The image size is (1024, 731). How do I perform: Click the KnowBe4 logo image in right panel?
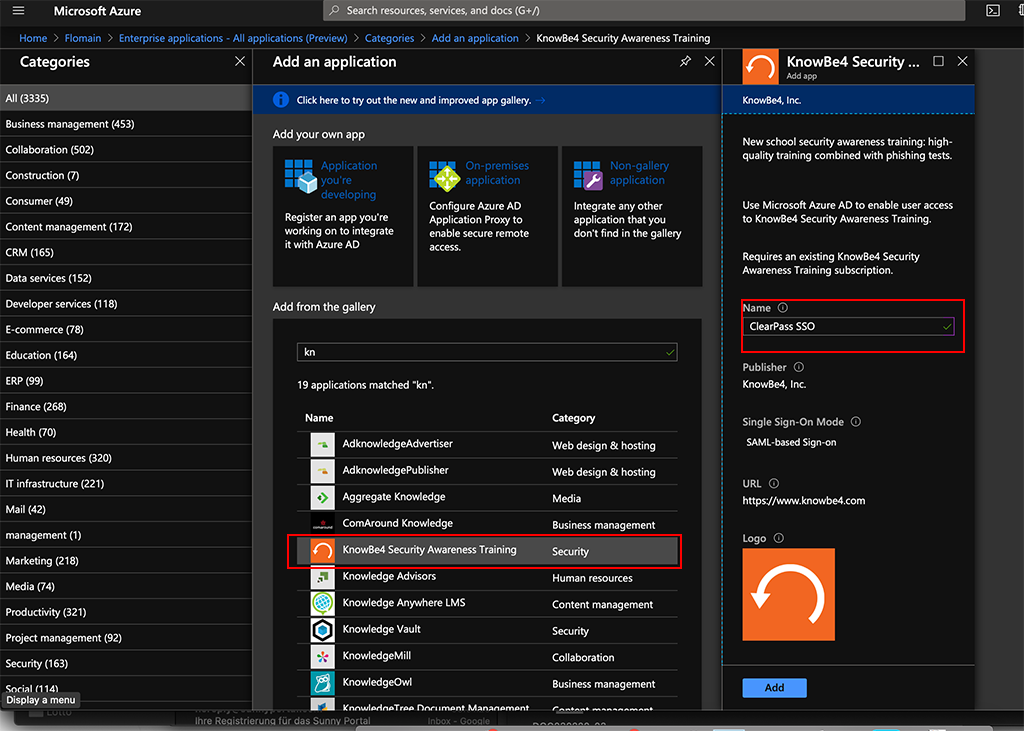pyautogui.click(x=788, y=594)
